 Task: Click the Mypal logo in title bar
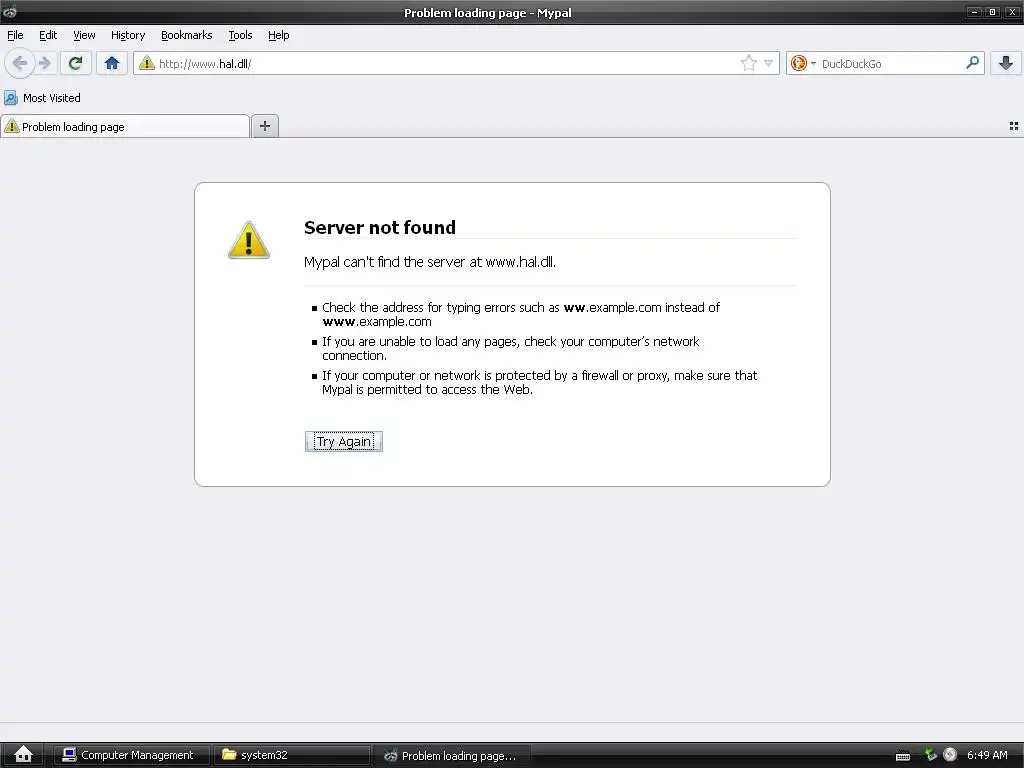tap(9, 11)
